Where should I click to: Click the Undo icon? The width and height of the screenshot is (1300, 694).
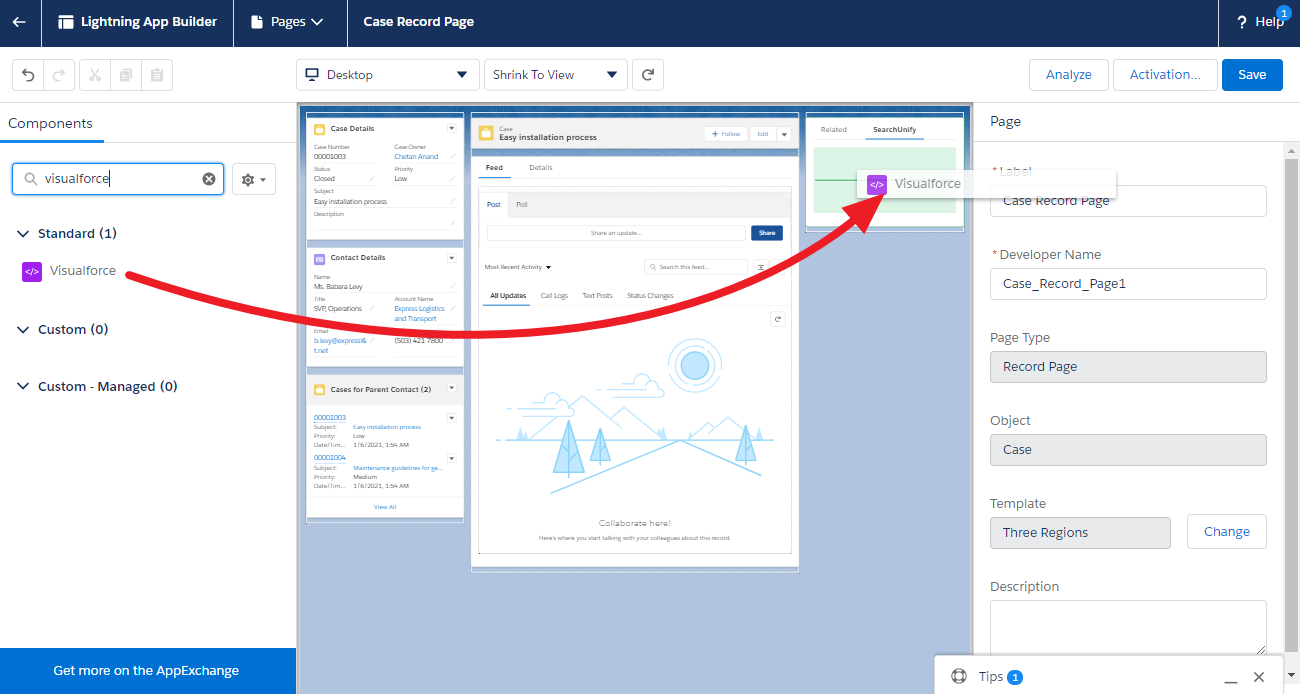tap(28, 75)
